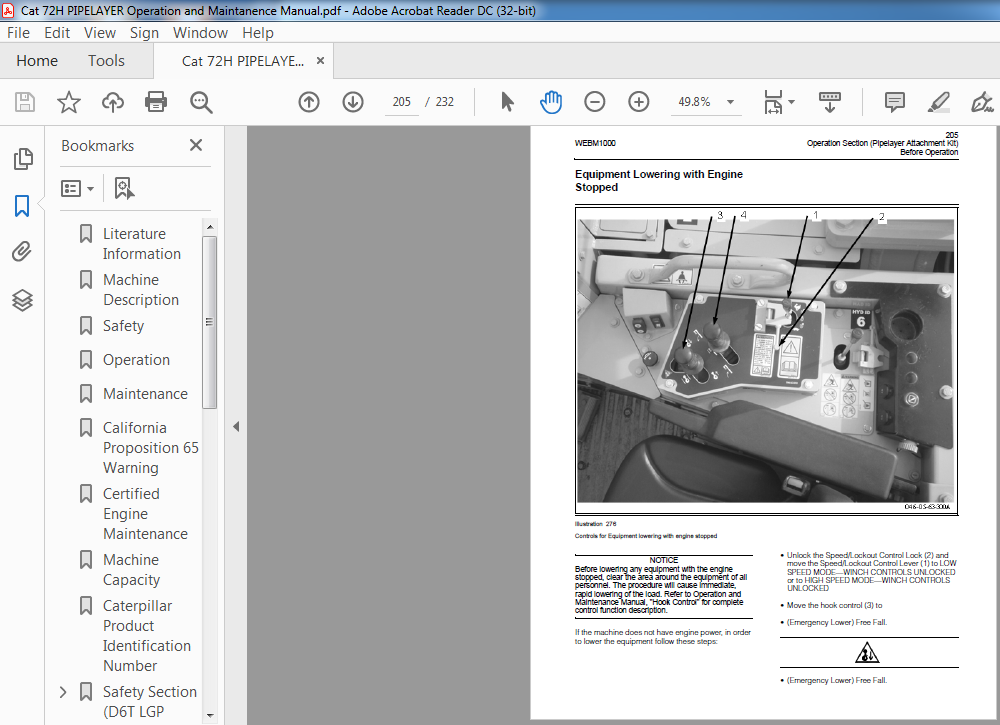Expand the Safety Section (D6T LGP bookmark
1000x725 pixels.
click(62, 692)
